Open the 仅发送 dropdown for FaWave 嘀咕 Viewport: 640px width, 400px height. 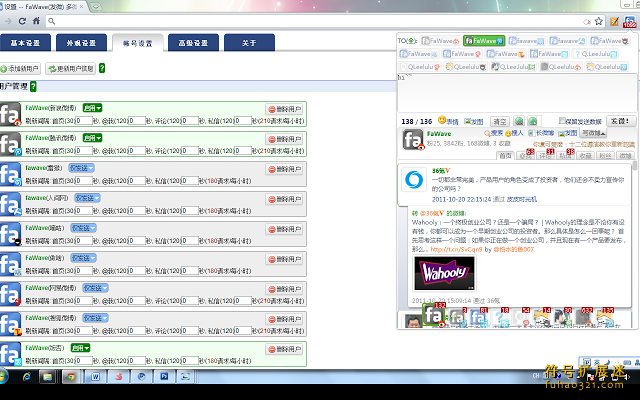(83, 228)
